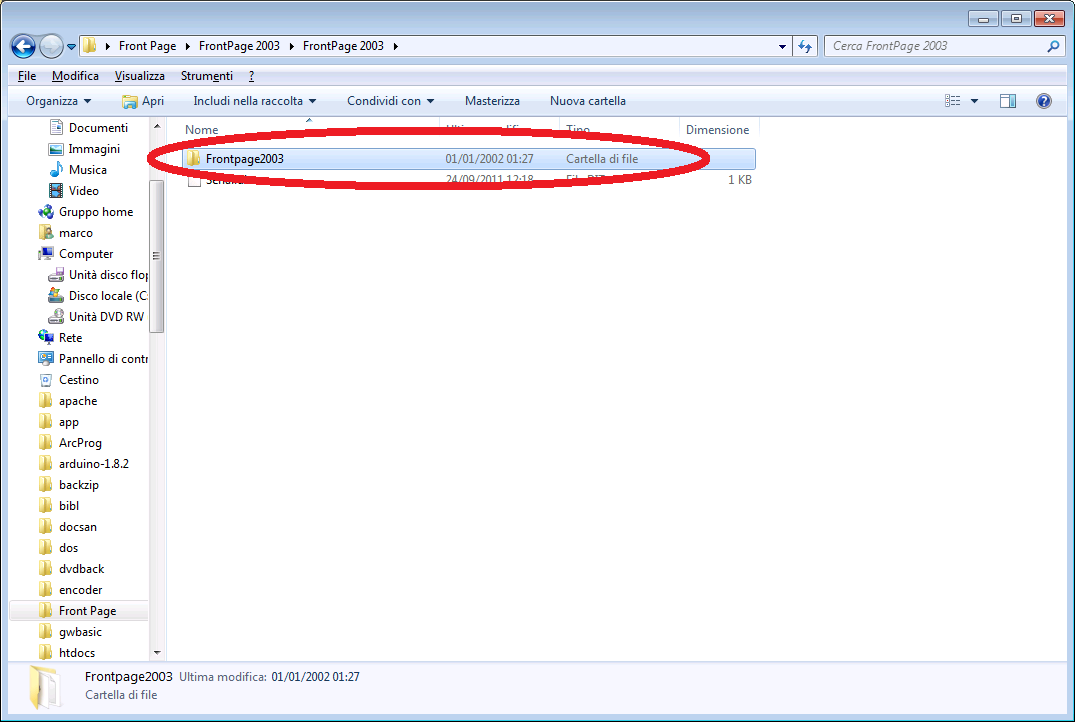Select the Musica library icon
The width and height of the screenshot is (1075, 722).
[57, 170]
